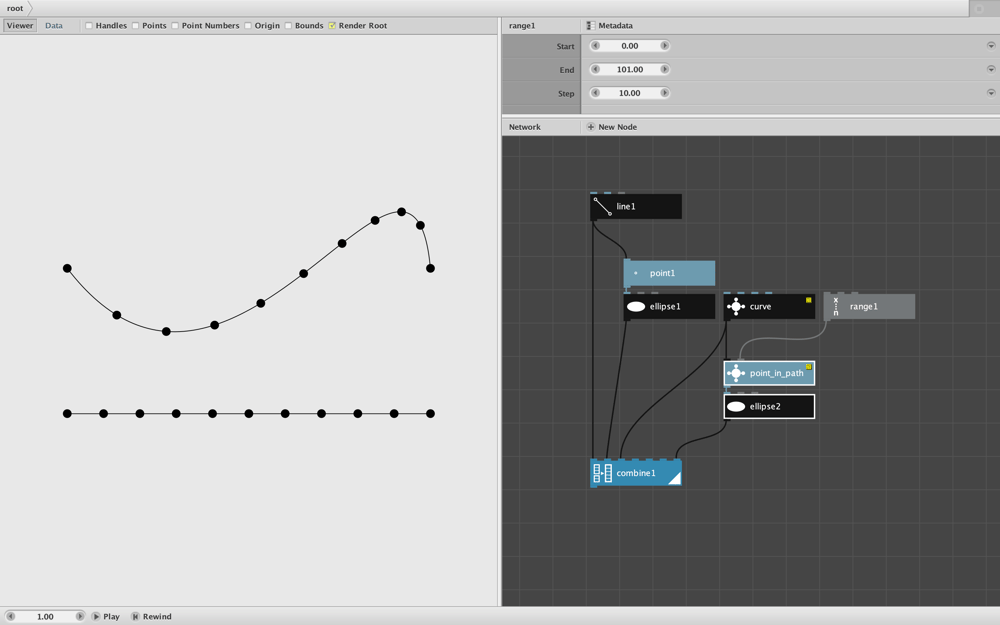Image resolution: width=1000 pixels, height=625 pixels.
Task: Decrease the Start value
Action: click(596, 46)
